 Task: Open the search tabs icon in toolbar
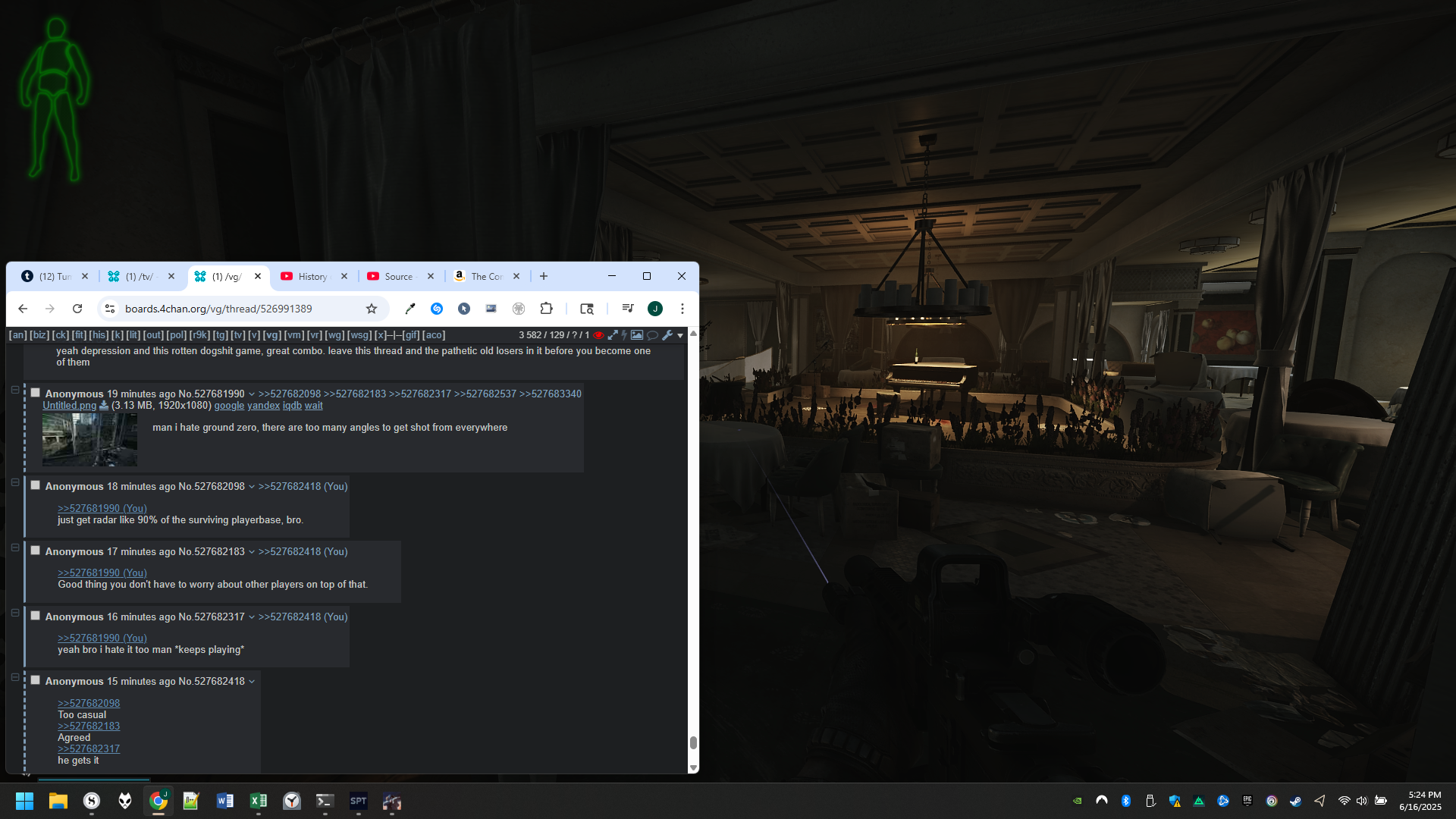[x=587, y=309]
